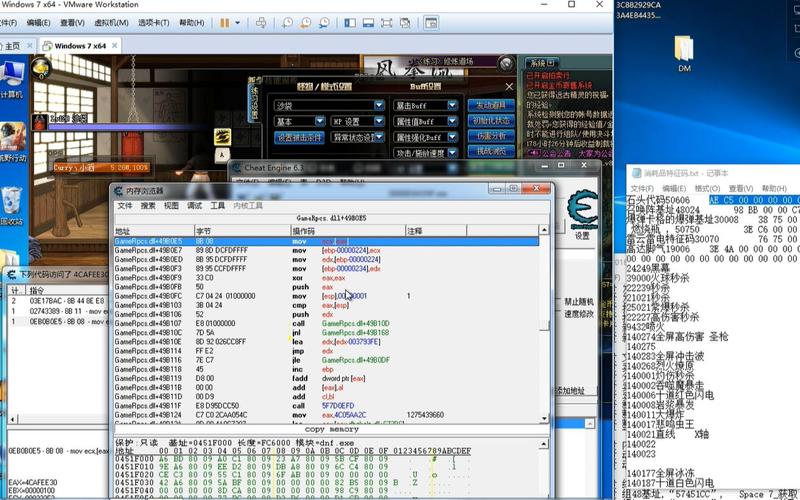Click the 地址 column header in the disassembler

click(x=154, y=231)
